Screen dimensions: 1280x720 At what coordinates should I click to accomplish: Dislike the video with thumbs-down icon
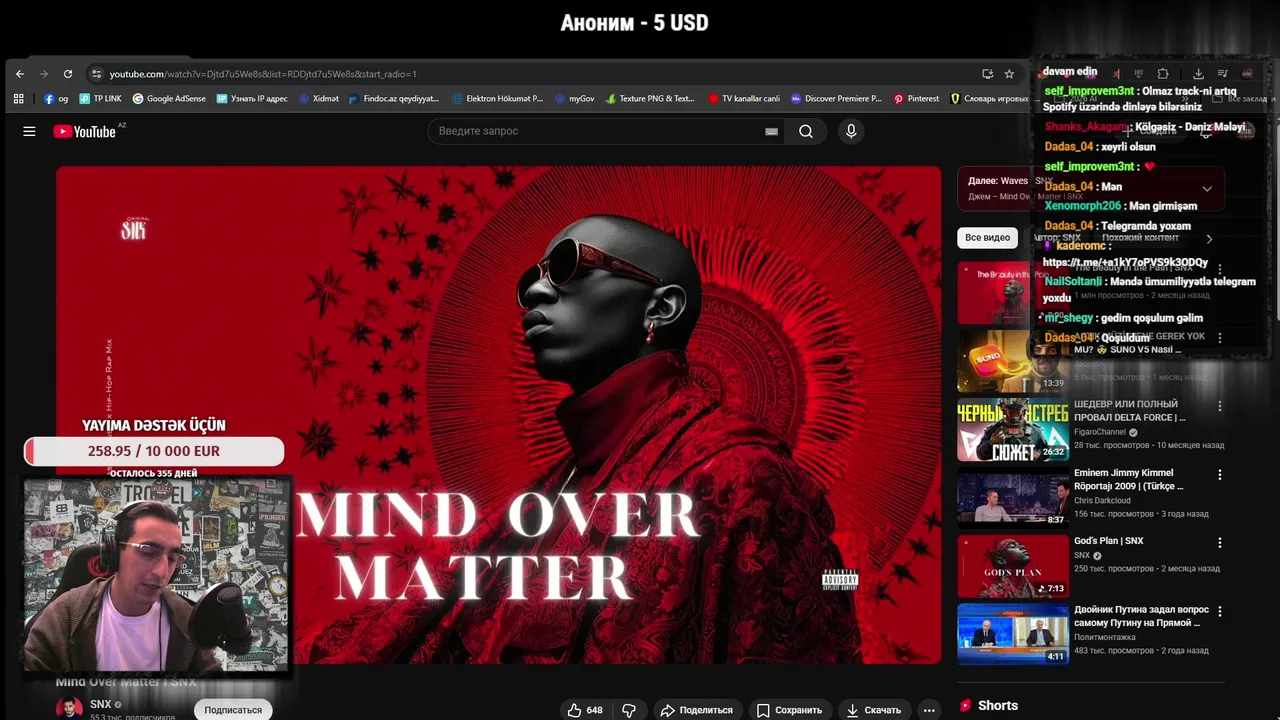[x=629, y=710]
